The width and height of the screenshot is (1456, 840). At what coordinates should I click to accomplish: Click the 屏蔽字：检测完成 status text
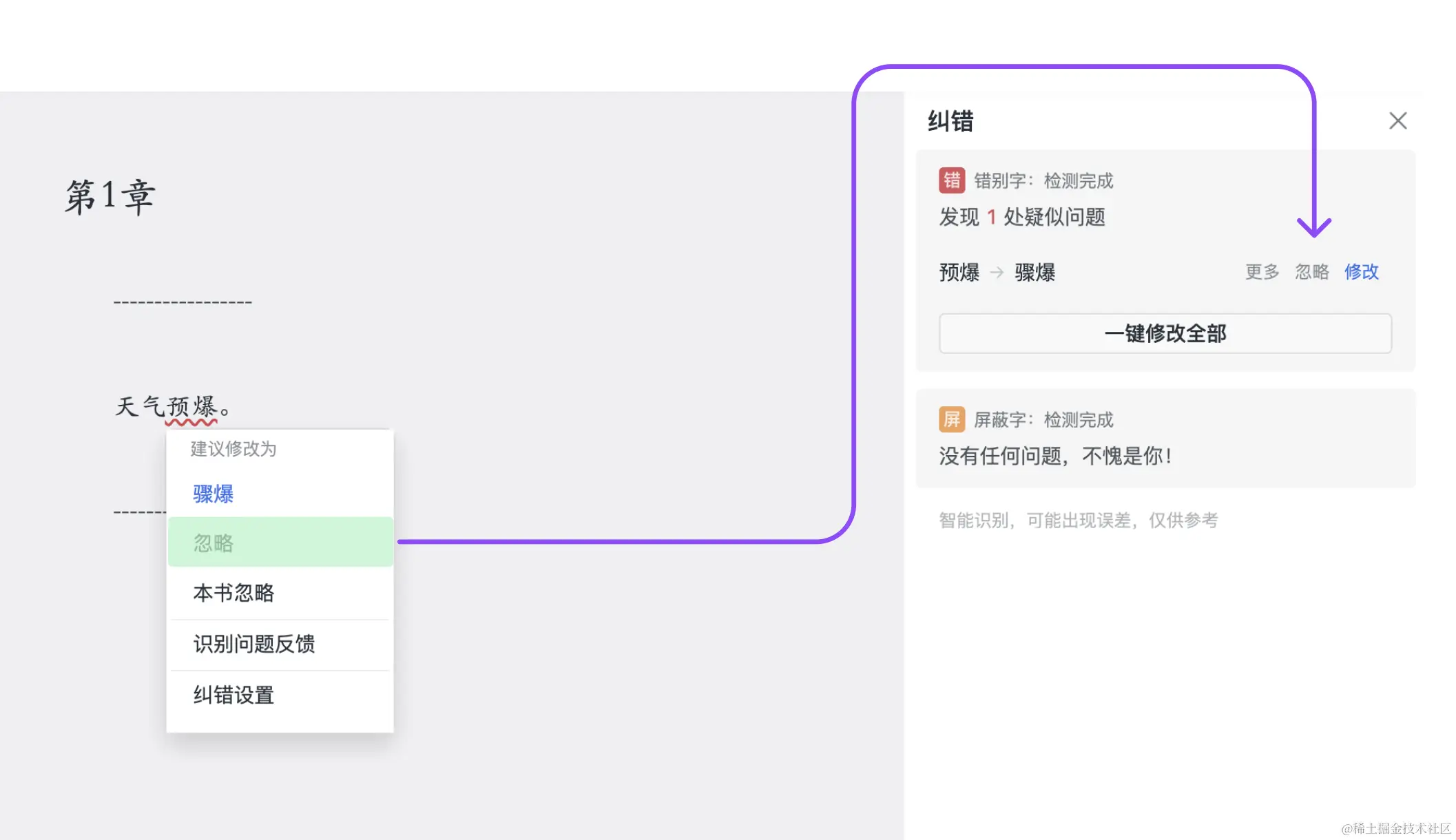1043,420
